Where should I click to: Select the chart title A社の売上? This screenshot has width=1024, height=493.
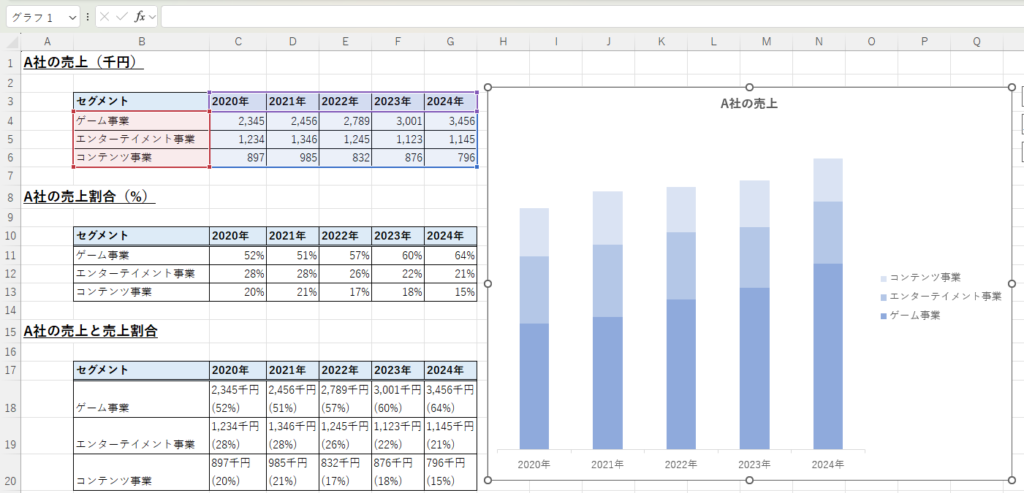point(749,103)
